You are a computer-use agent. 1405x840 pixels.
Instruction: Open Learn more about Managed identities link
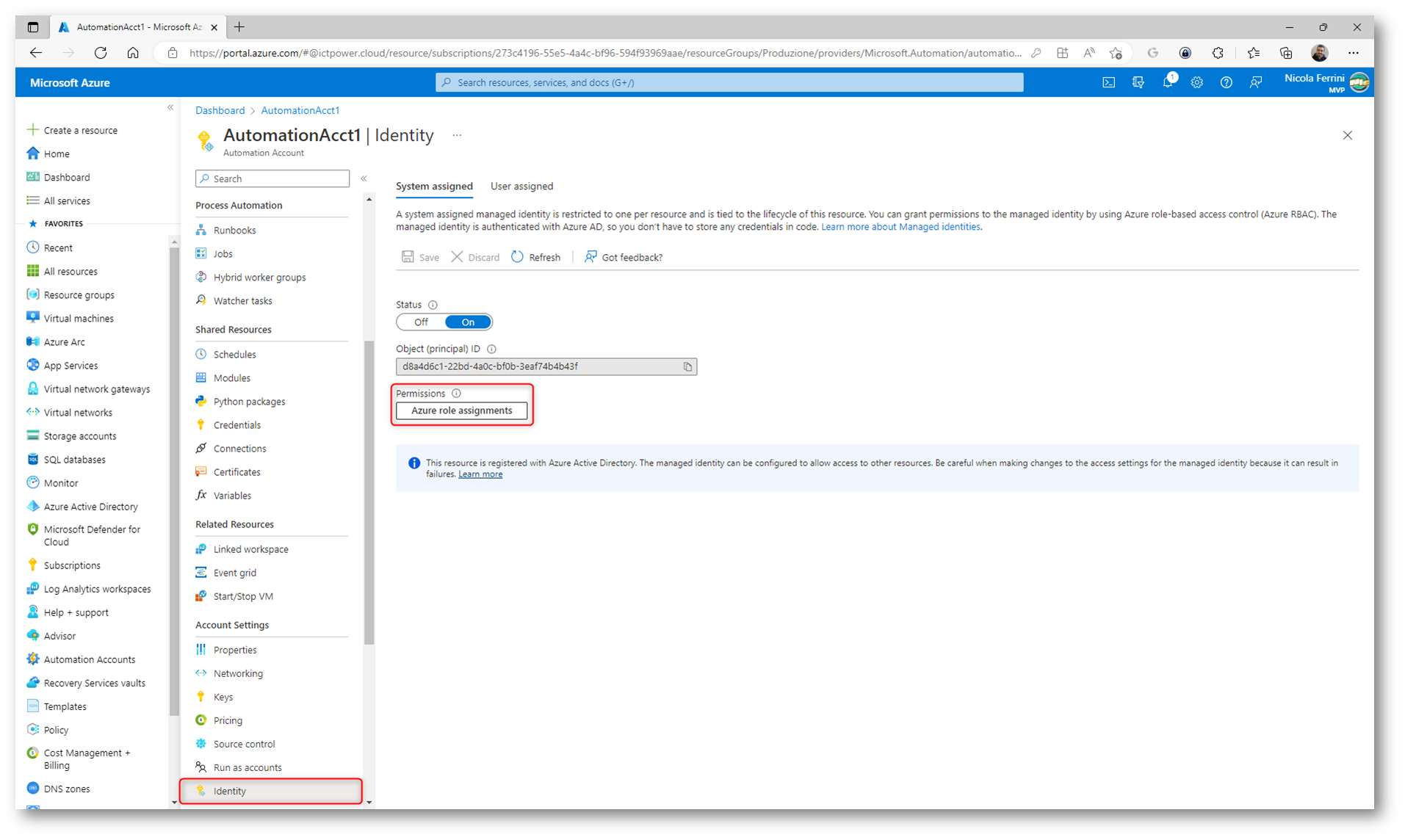point(900,227)
